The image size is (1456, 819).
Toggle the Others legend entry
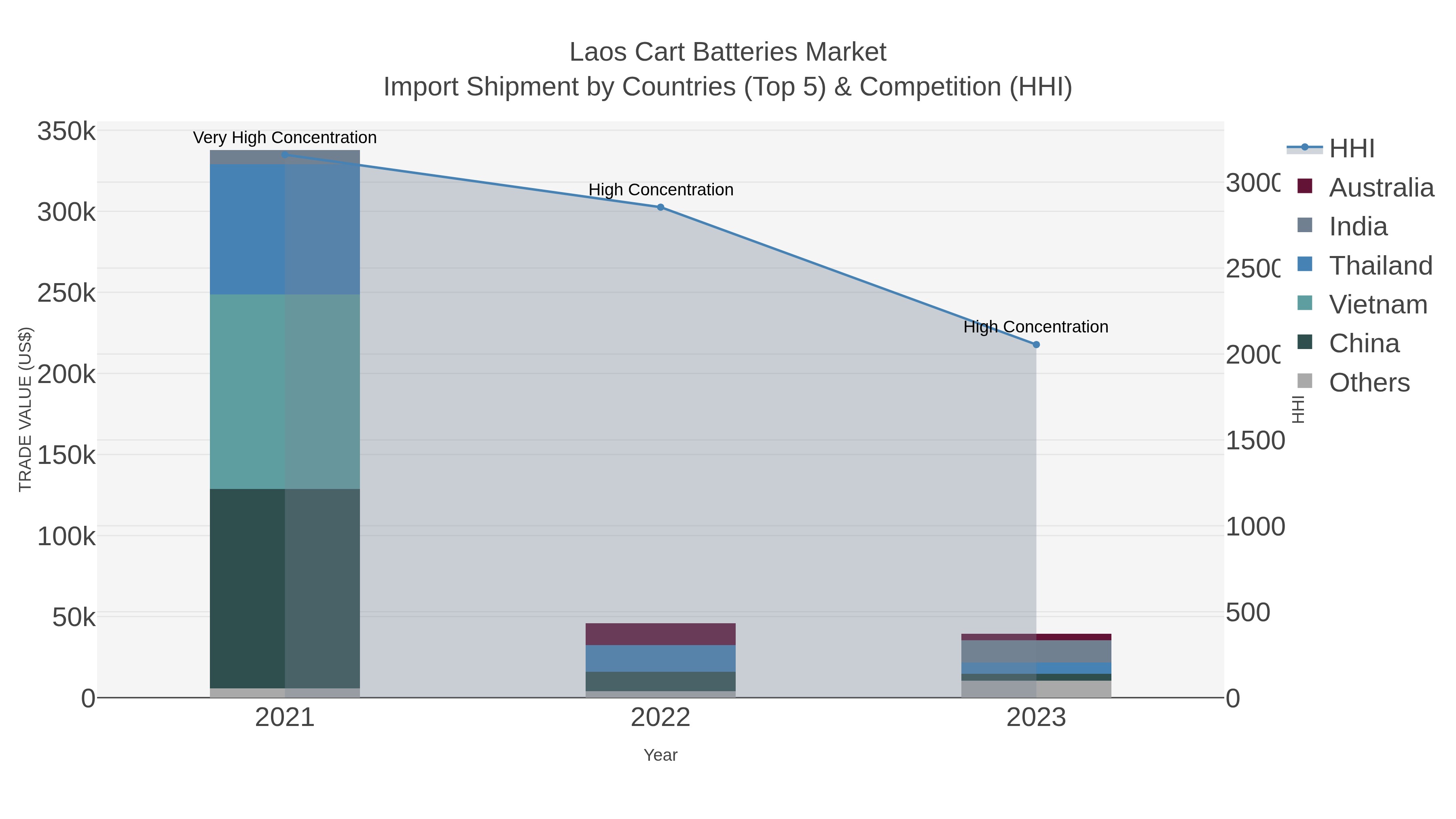1354,383
